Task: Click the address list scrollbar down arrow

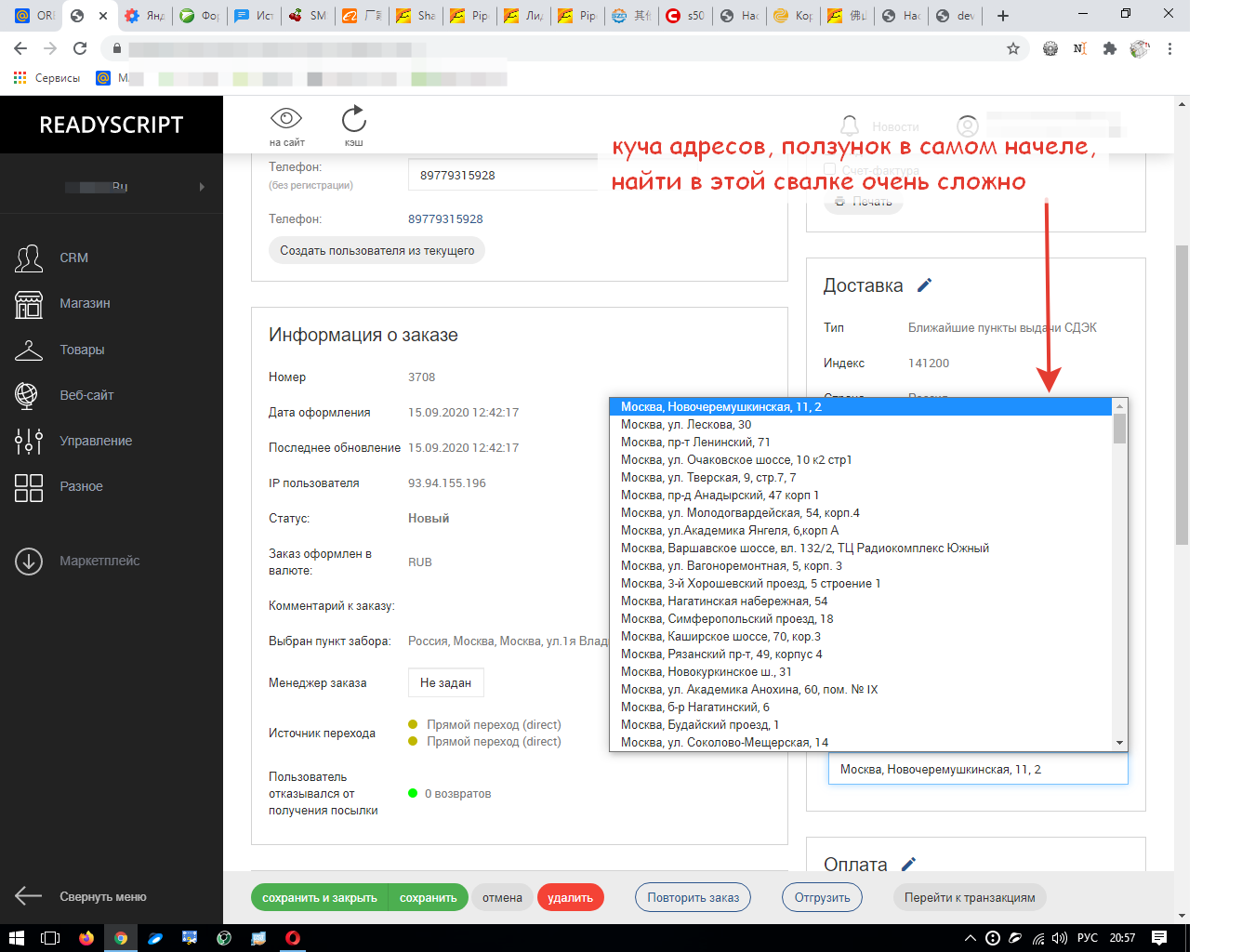Action: pyautogui.click(x=1120, y=743)
